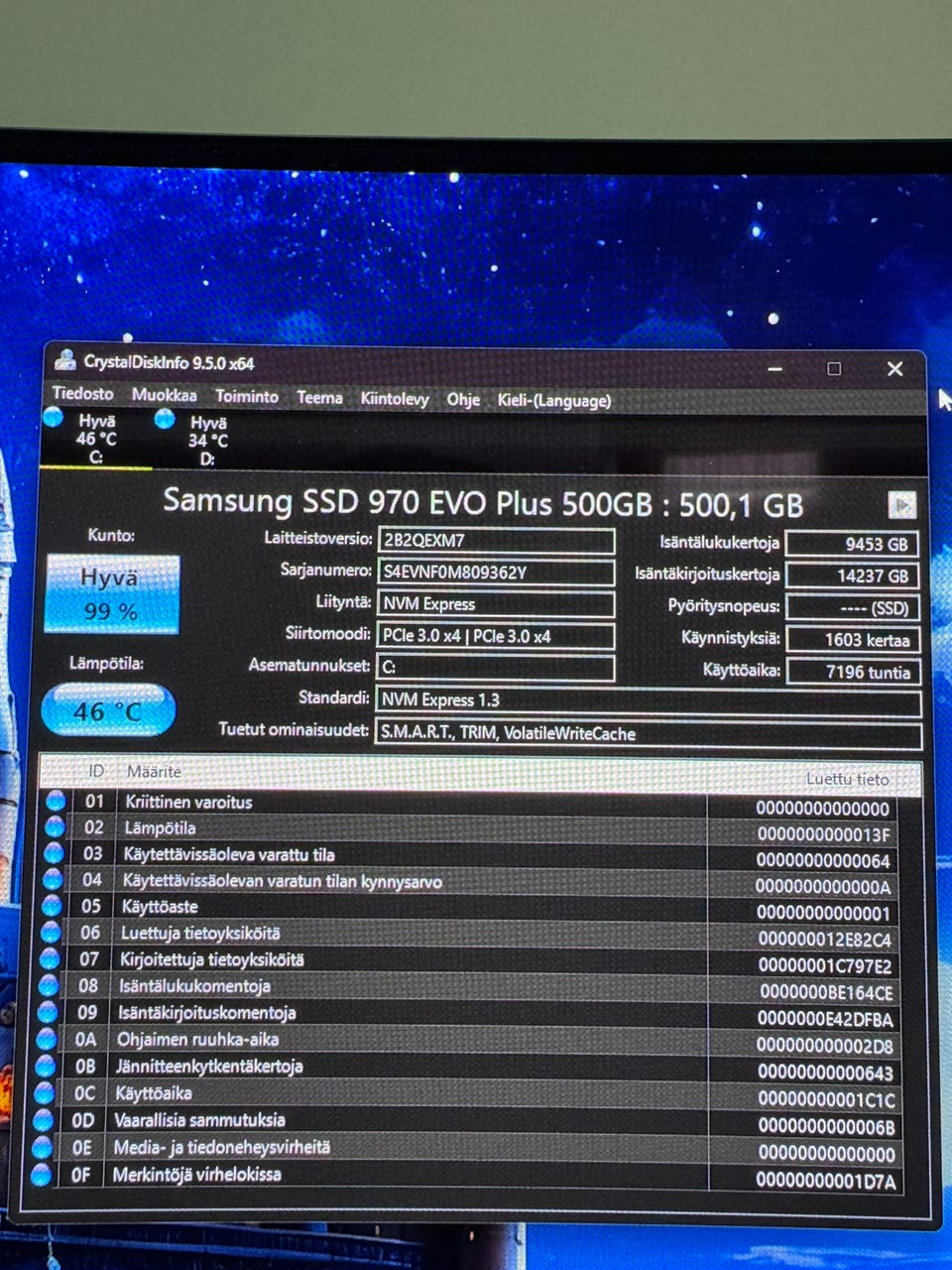The height and width of the screenshot is (1270, 952).
Task: Click the status orb in row 03 Käytettävissäoleva varattu tila
Action: (54, 853)
